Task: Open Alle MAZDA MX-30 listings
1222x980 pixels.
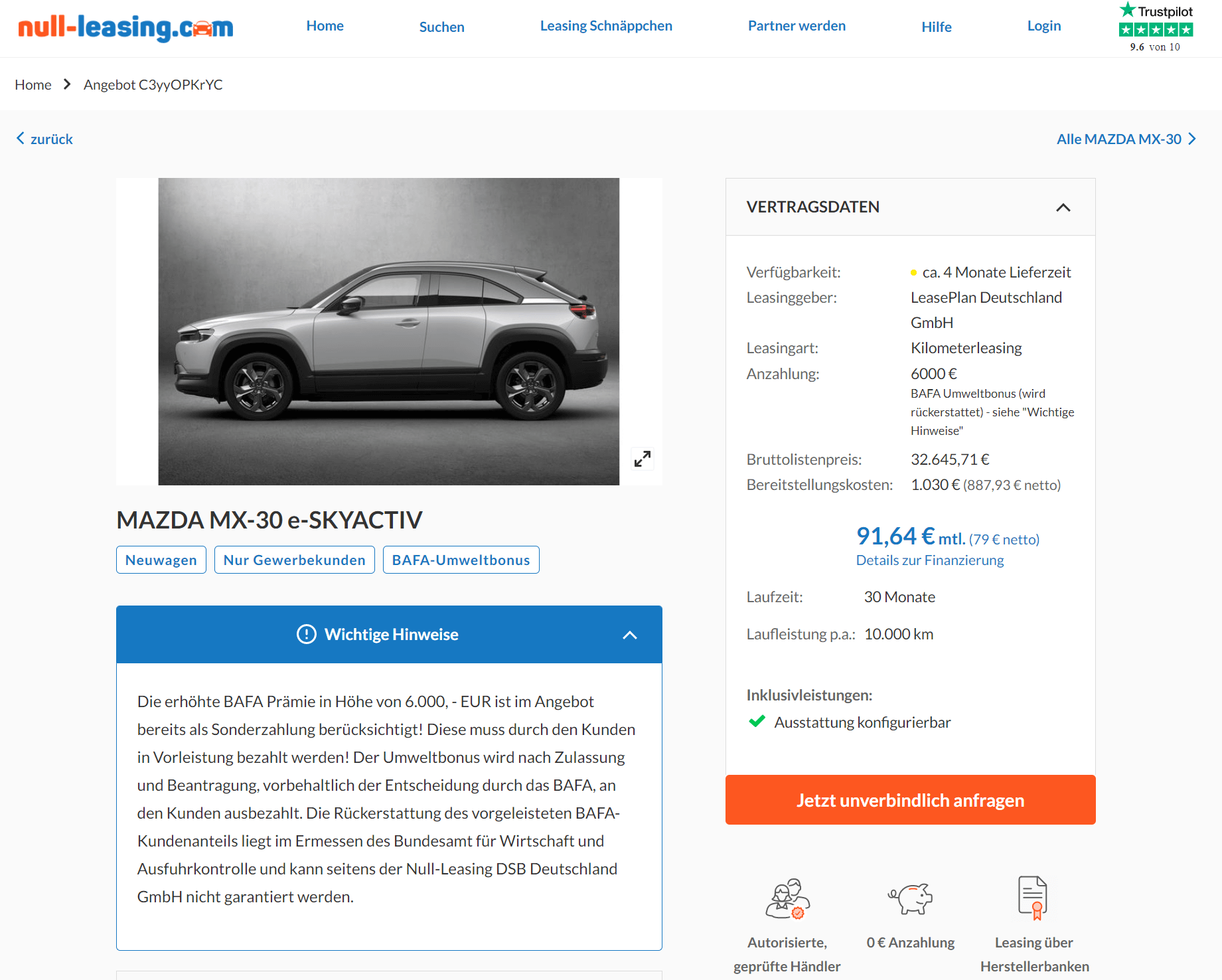Action: (1126, 139)
